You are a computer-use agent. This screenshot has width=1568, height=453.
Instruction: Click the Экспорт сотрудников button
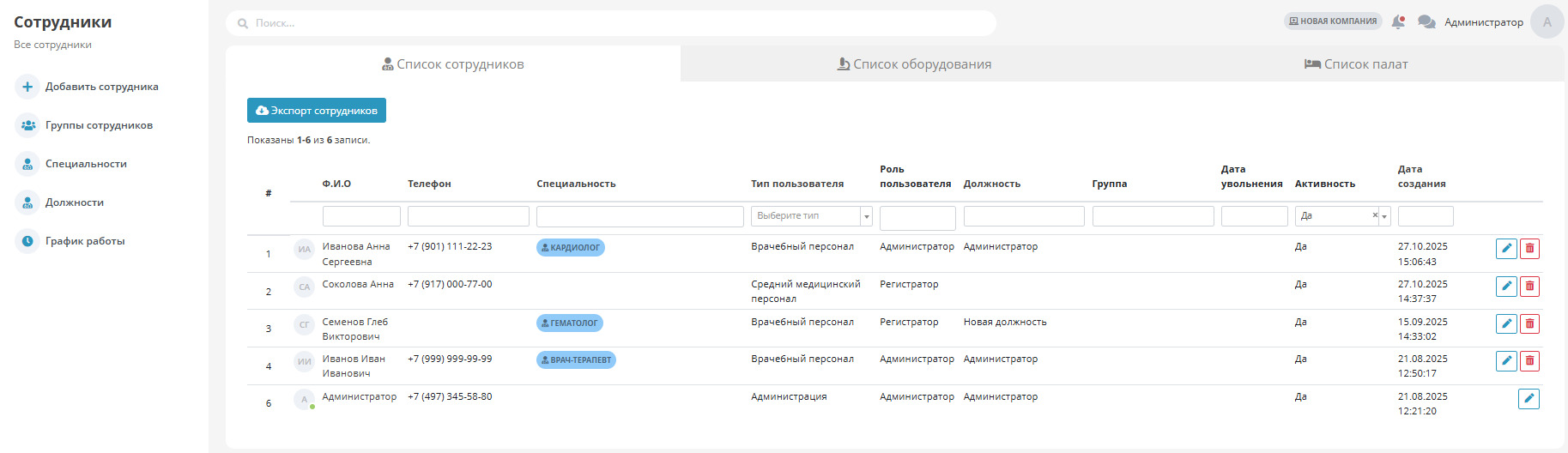(317, 111)
